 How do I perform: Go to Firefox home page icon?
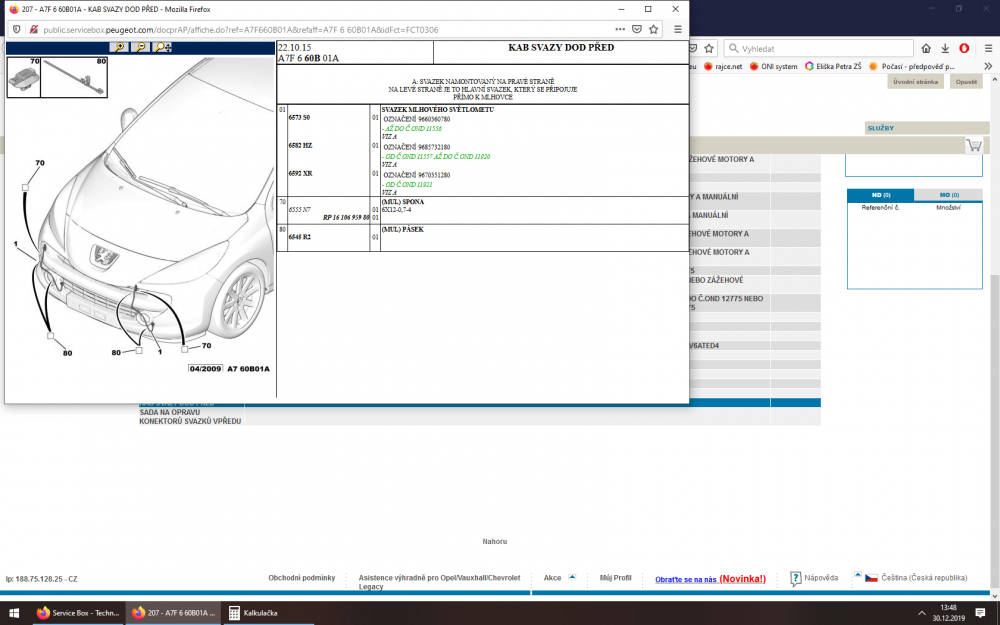(x=926, y=48)
